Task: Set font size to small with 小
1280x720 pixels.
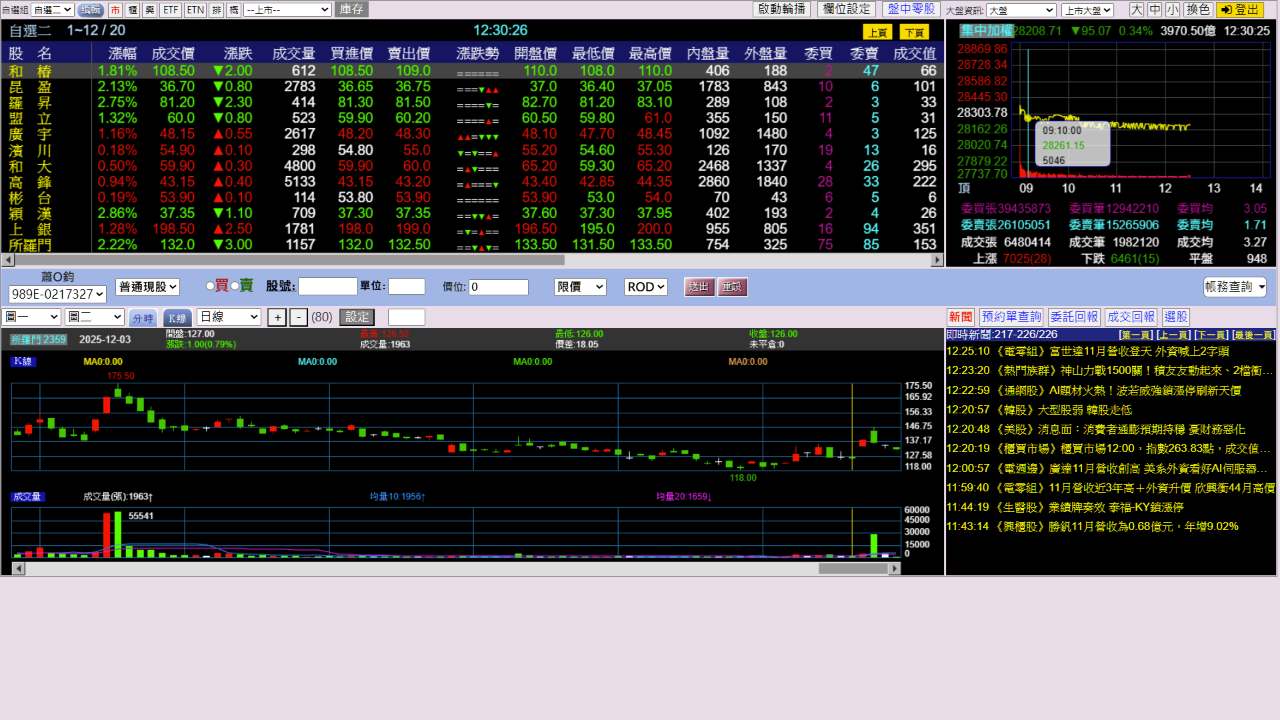Action: point(1171,9)
